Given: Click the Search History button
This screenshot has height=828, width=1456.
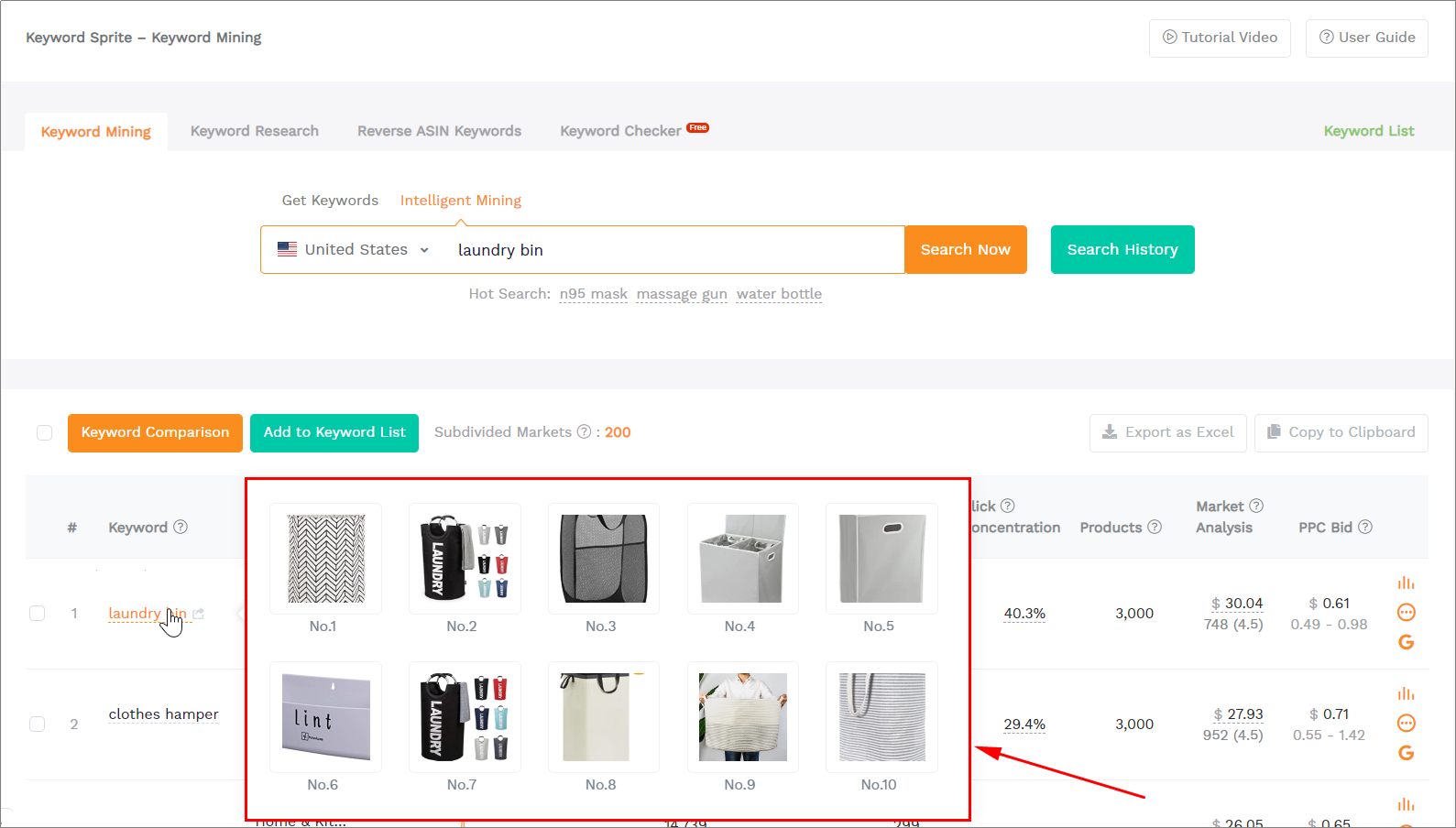Looking at the screenshot, I should click(x=1122, y=250).
